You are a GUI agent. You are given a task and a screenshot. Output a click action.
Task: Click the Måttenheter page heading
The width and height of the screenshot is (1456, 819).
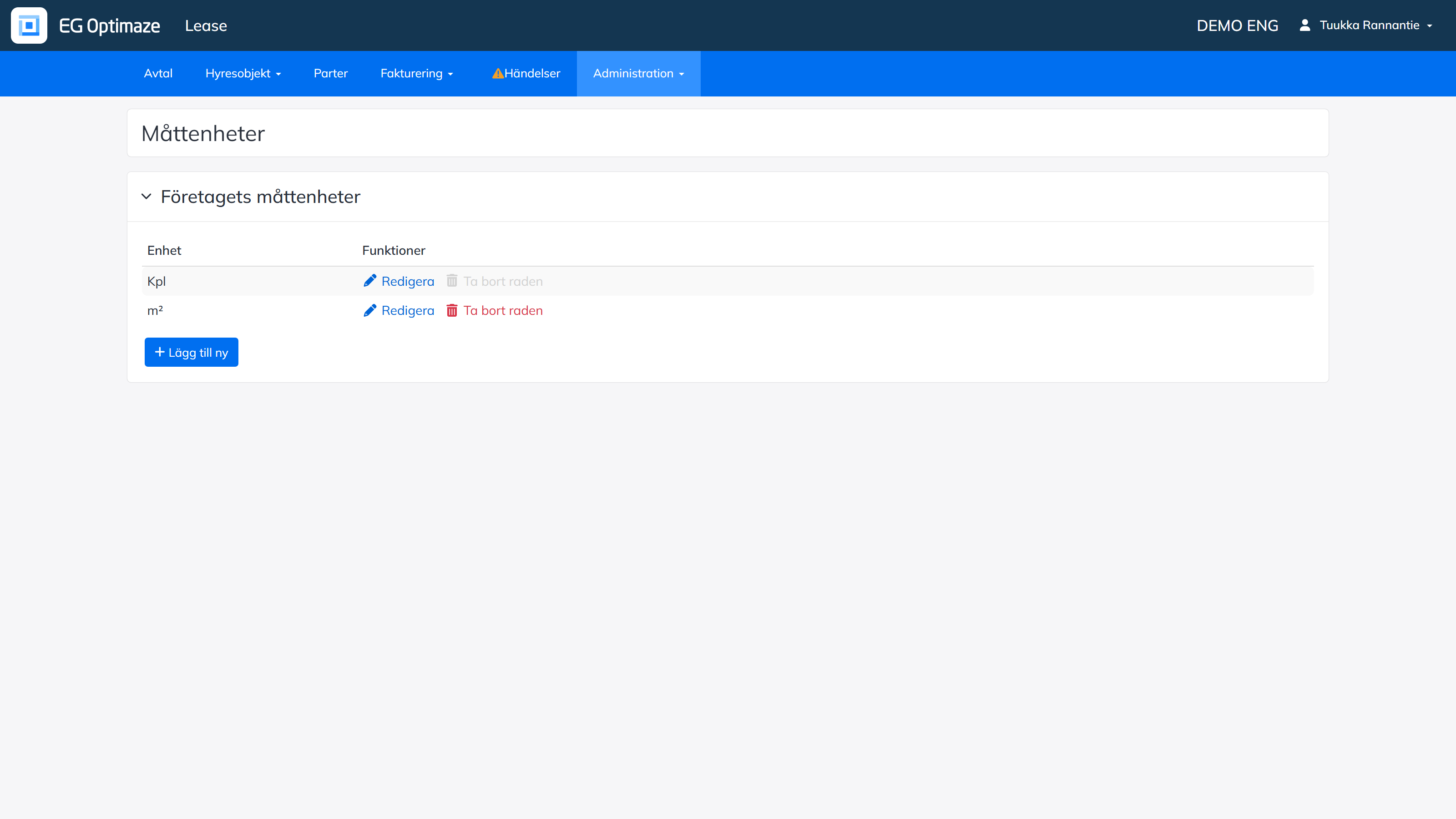203,133
